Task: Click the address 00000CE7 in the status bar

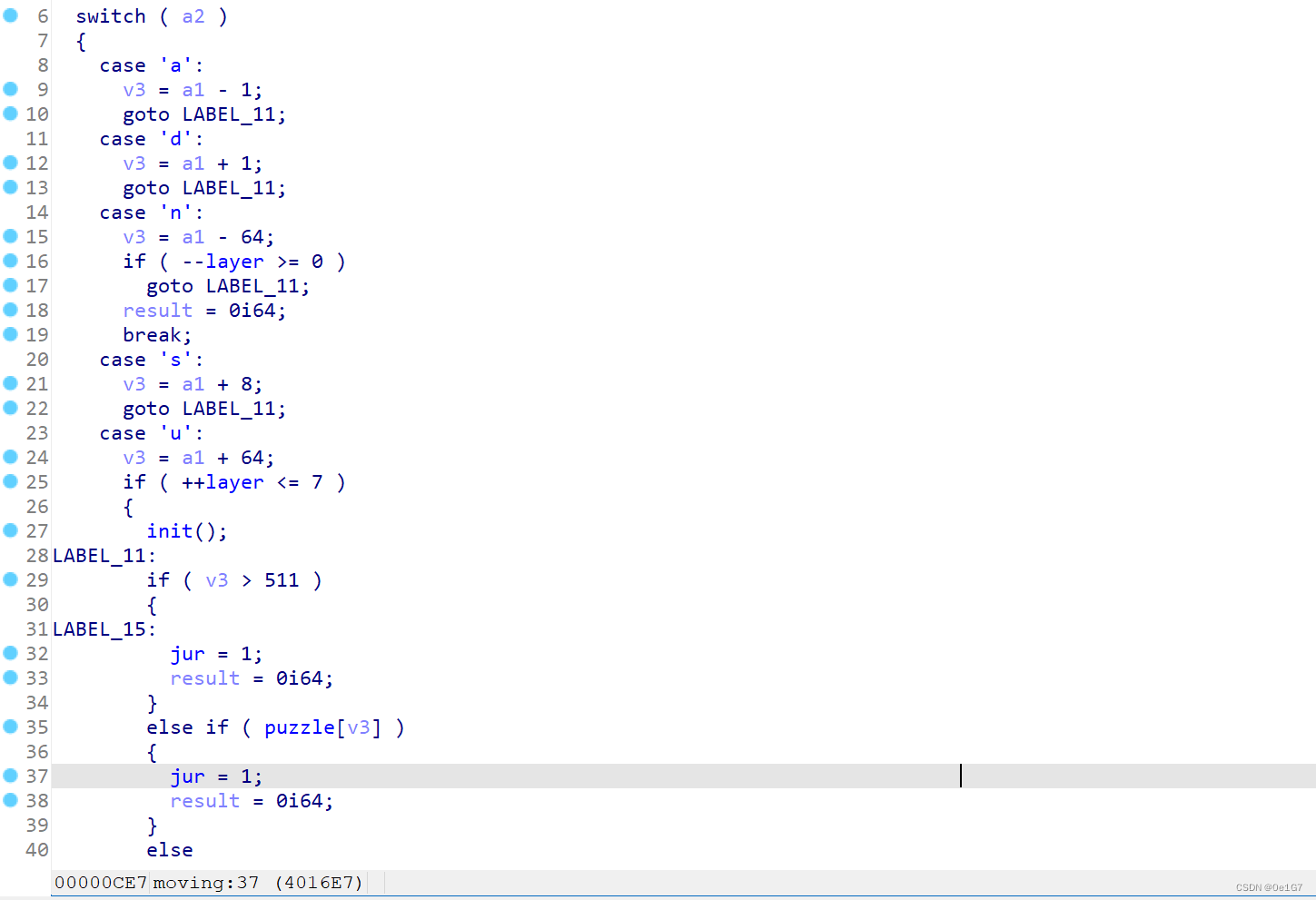Action: coord(101,882)
